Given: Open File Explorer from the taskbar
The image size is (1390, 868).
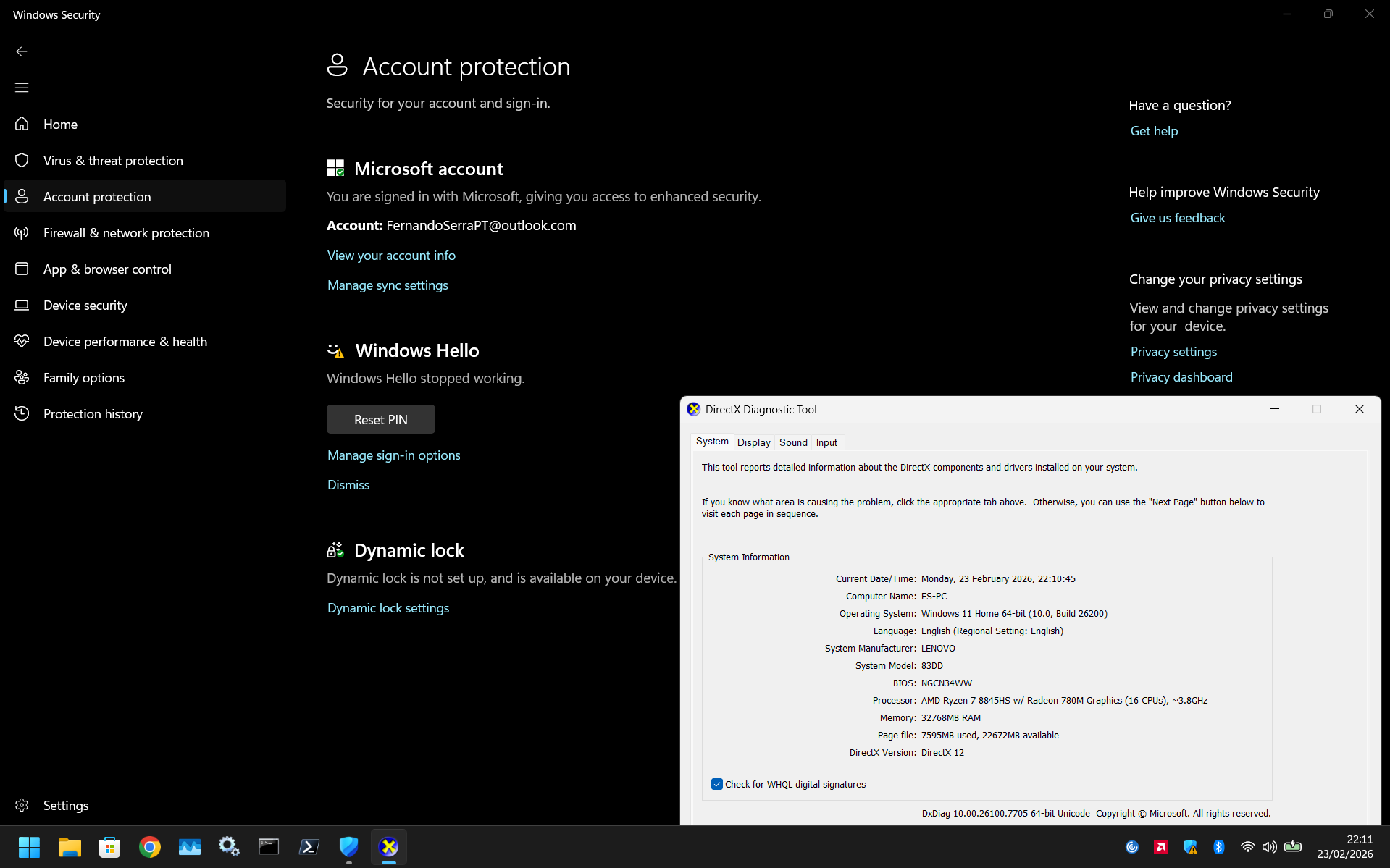Looking at the screenshot, I should [x=70, y=846].
